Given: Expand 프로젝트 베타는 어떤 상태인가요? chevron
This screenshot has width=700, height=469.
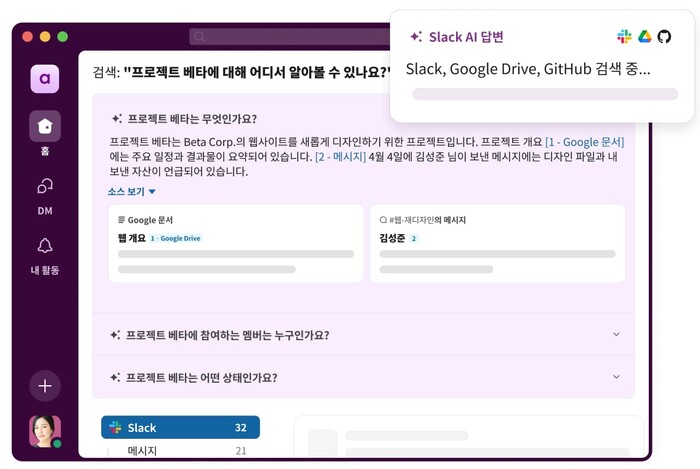Looking at the screenshot, I should pos(617,377).
